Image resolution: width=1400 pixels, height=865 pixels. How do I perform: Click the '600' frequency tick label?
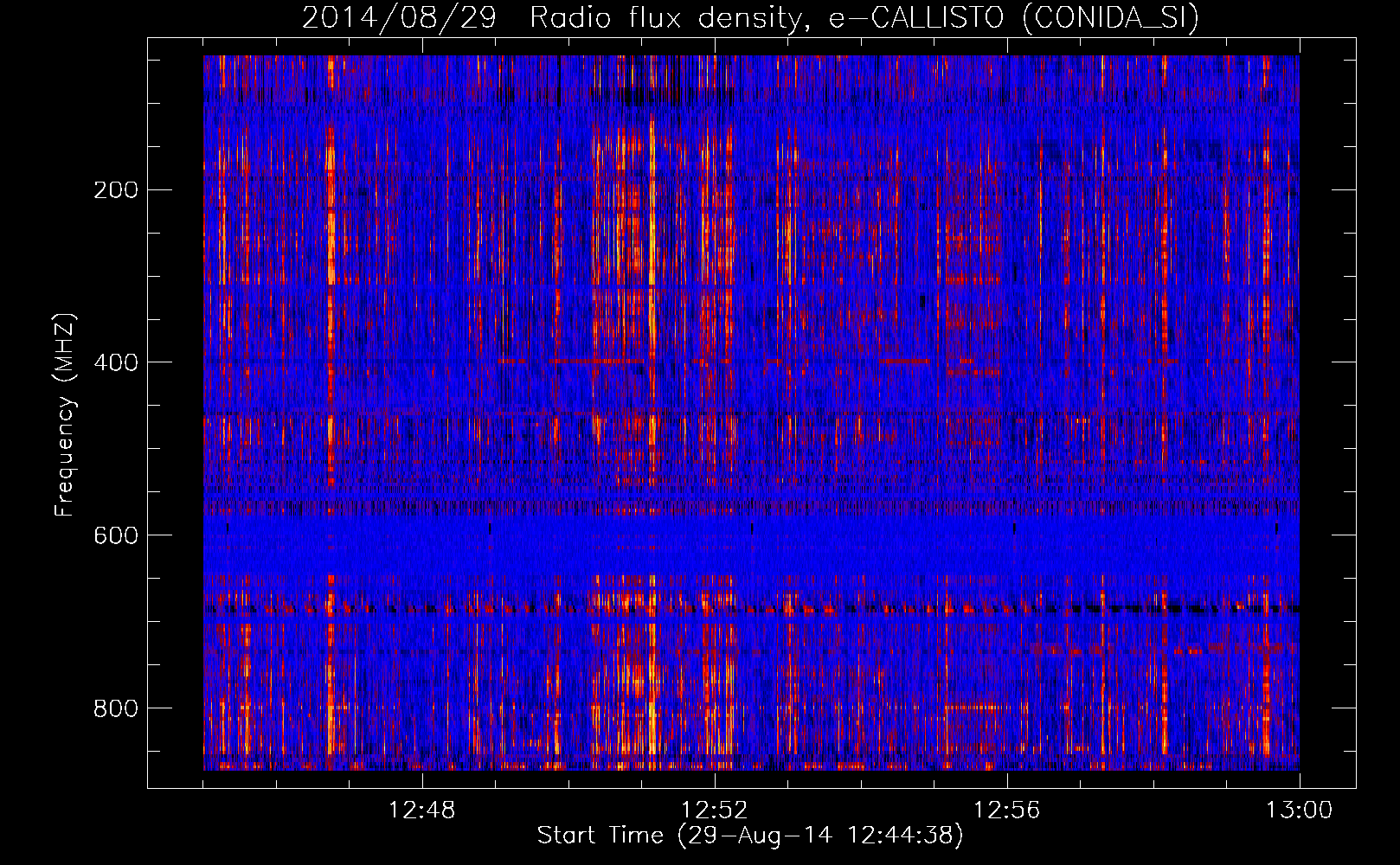(116, 535)
